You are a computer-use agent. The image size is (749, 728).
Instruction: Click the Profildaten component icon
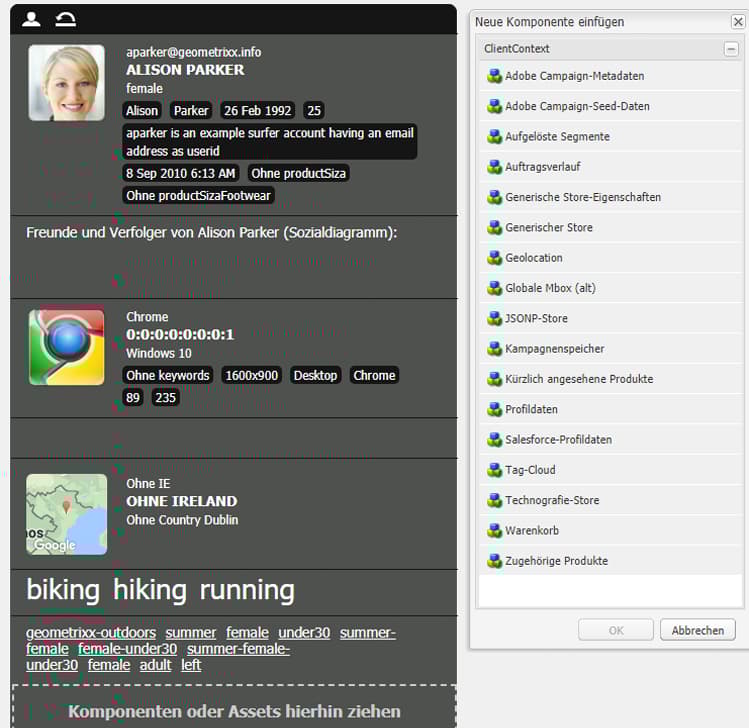click(x=494, y=409)
